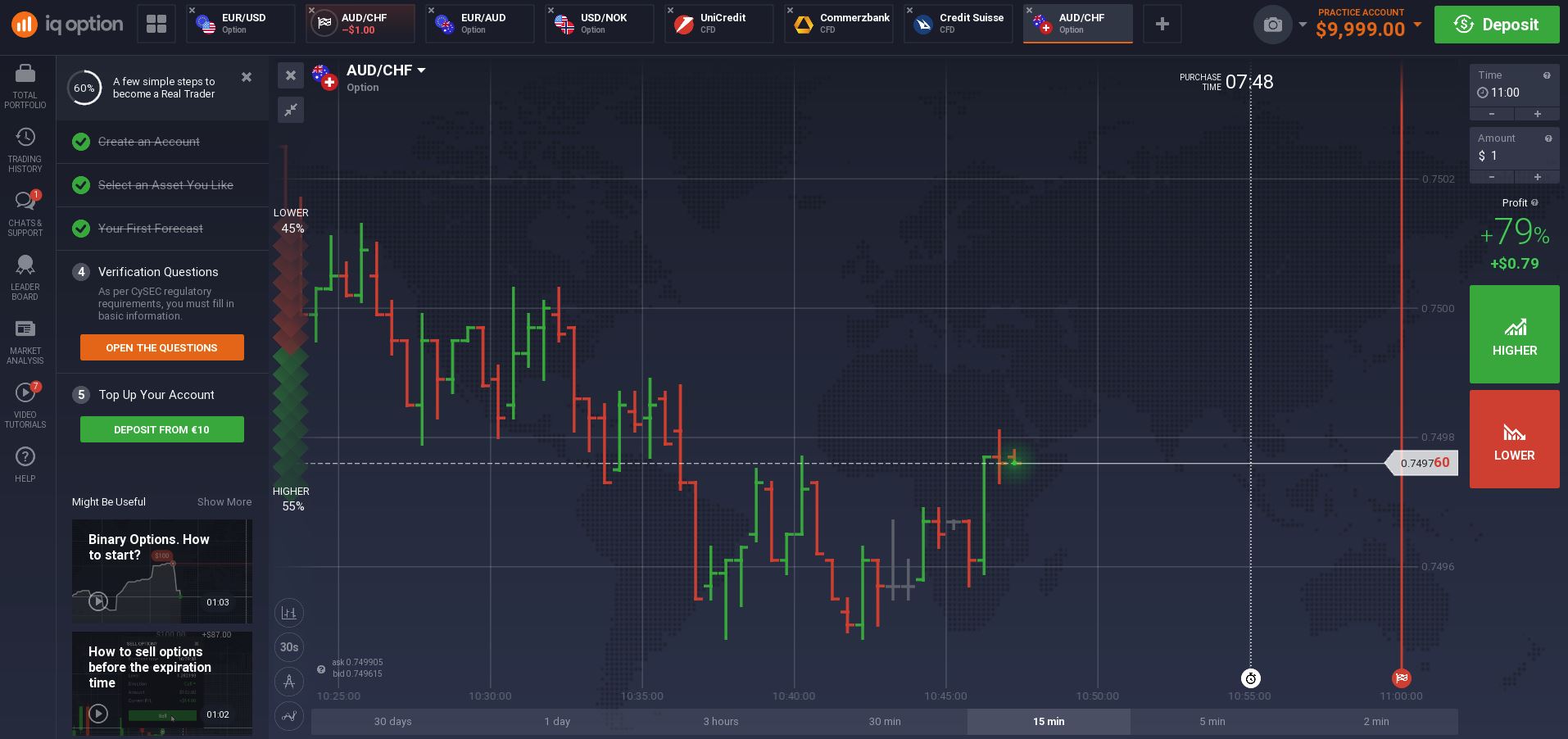The height and width of the screenshot is (739, 1568).
Task: Open Help question mark icon
Action: click(x=25, y=456)
